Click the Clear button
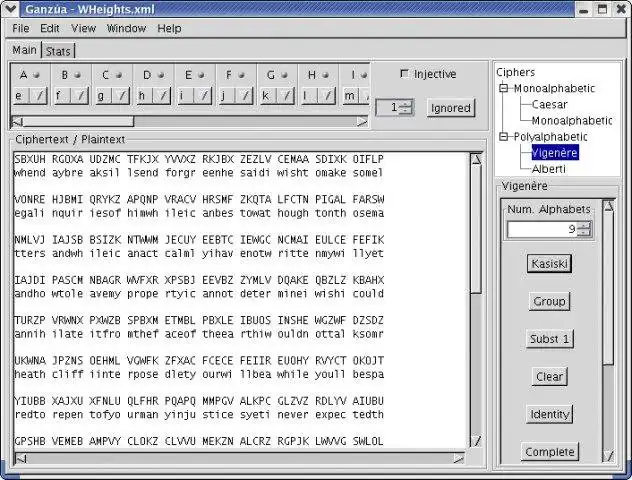 coord(549,376)
